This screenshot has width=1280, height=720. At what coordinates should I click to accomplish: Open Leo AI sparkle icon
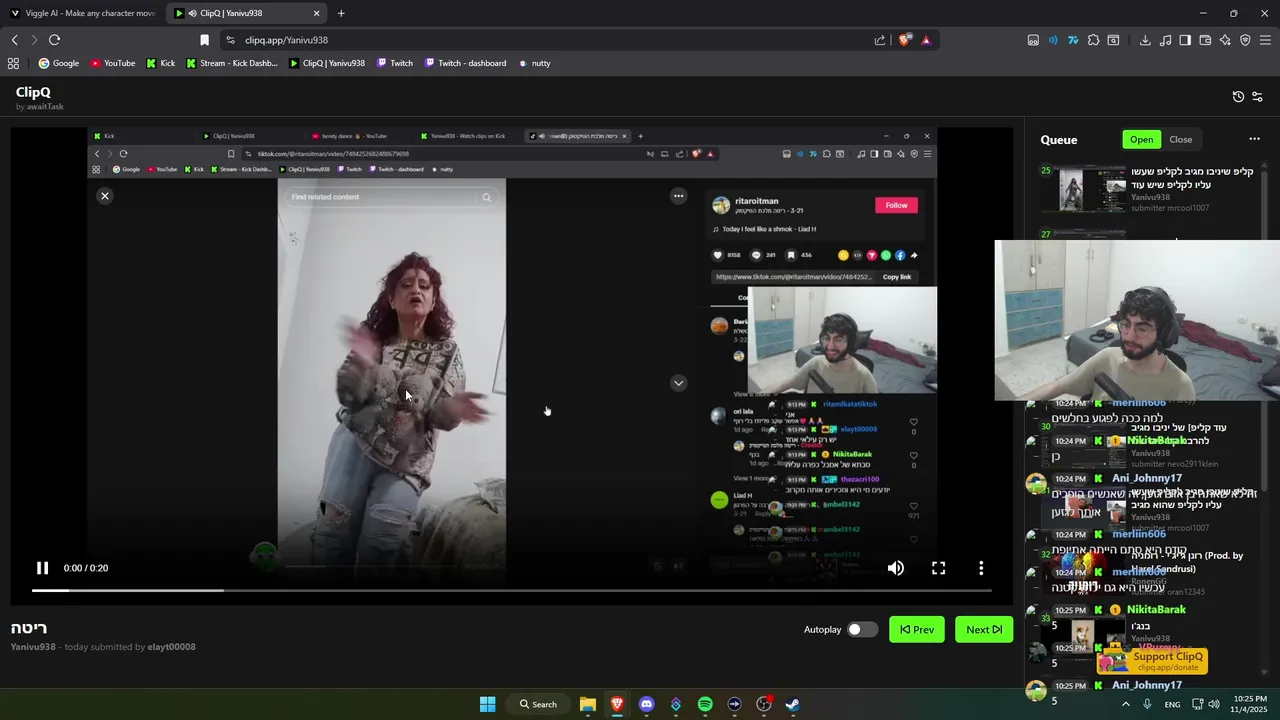tap(1225, 40)
